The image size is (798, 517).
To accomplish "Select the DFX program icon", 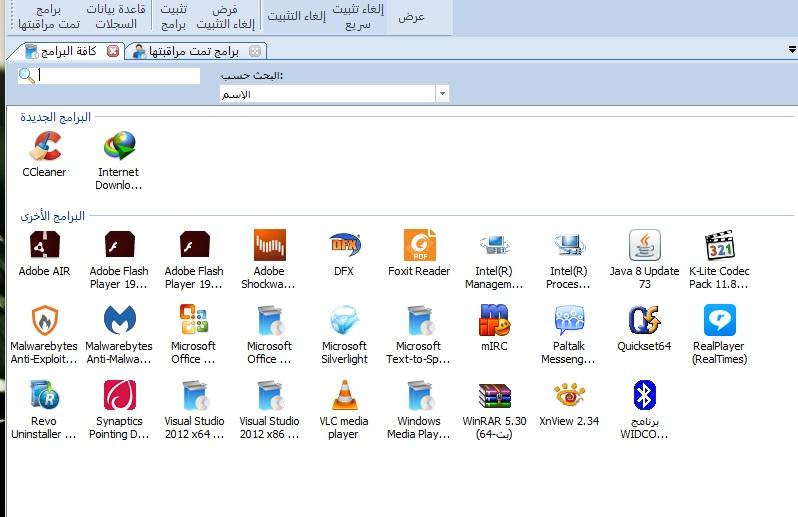I will pos(345,245).
